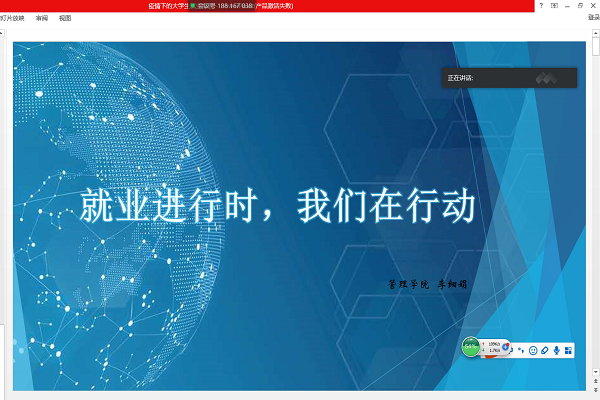
Task: Open the 视图 ribbon tab
Action: tap(65, 18)
